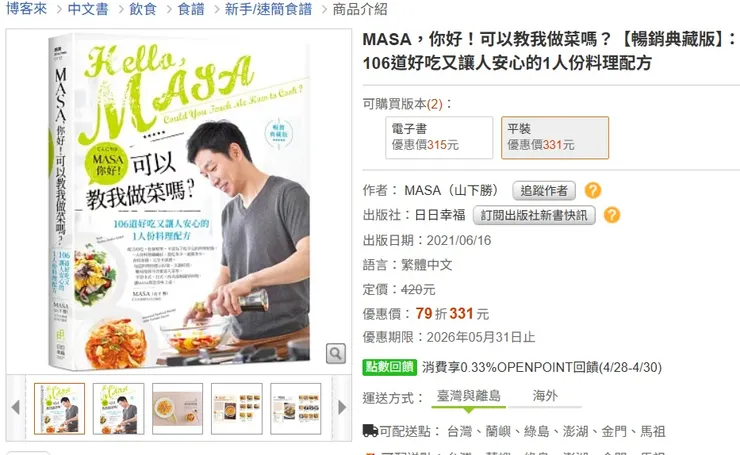Viewport: 740px width, 455px height.
Task: Click the question mark icon beside 訂閱出版社新書快訊
Action: 612,215
